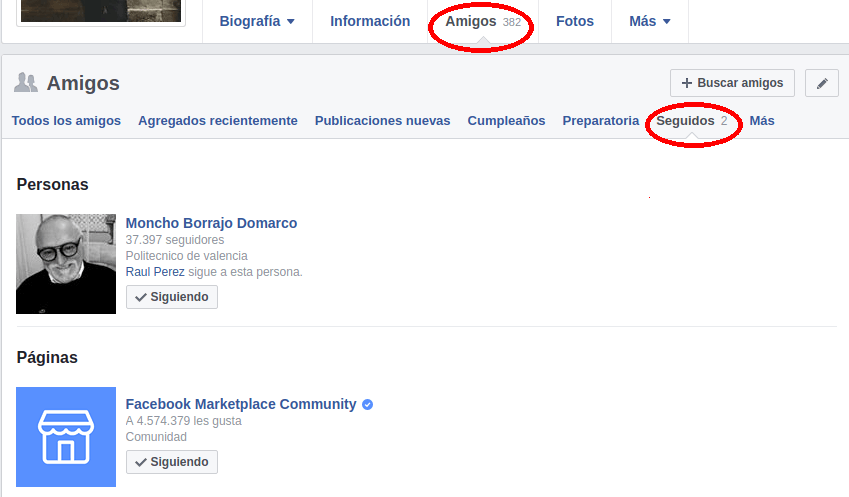Expand the Biografía dropdown tab
Screen dimensions: 849x497
click(x=257, y=21)
